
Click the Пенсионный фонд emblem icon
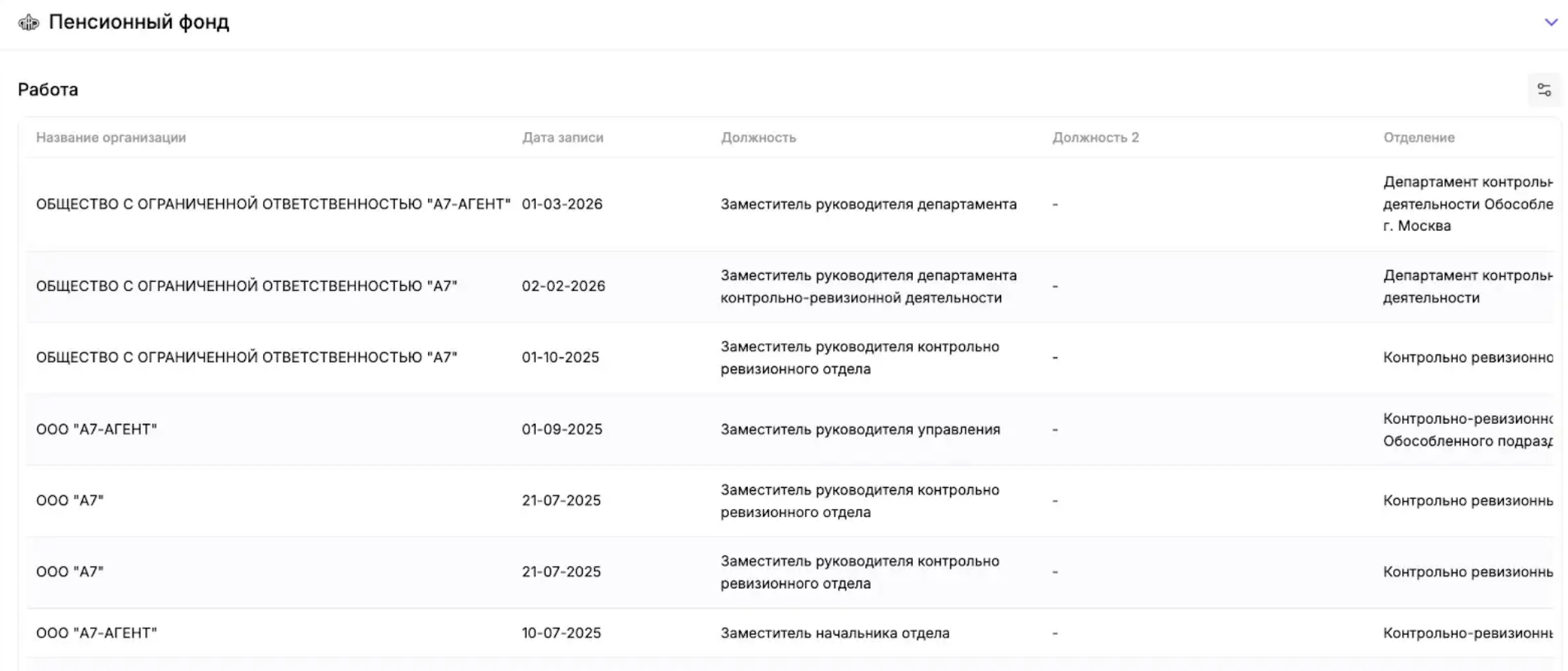click(x=29, y=23)
